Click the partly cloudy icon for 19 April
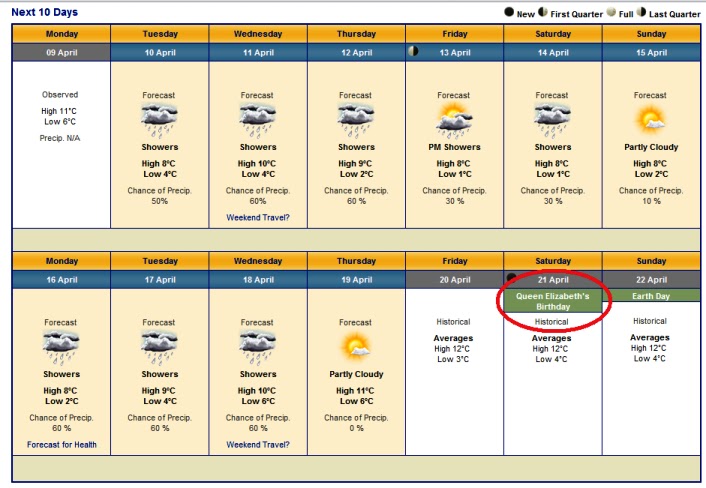Screen dimensions: 706x488 (x=356, y=346)
